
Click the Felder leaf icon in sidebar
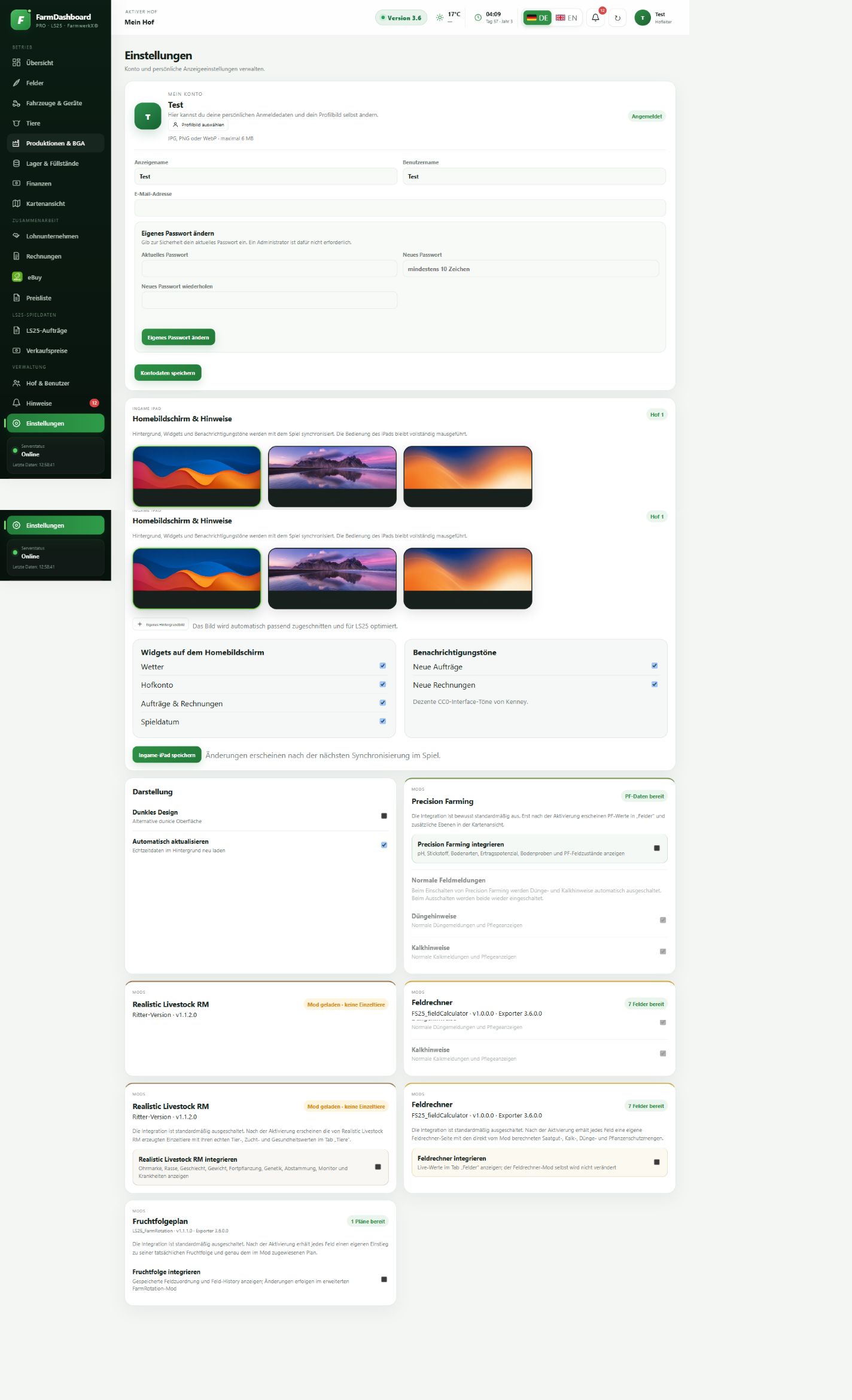click(17, 83)
